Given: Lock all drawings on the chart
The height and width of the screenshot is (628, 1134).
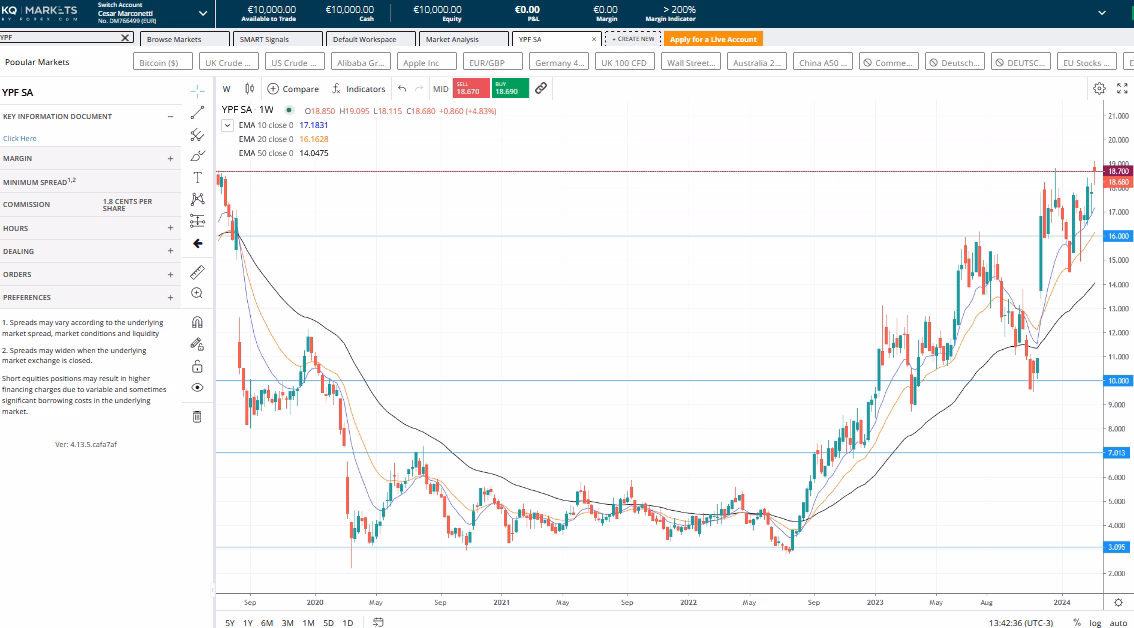Looking at the screenshot, I should [x=197, y=365].
